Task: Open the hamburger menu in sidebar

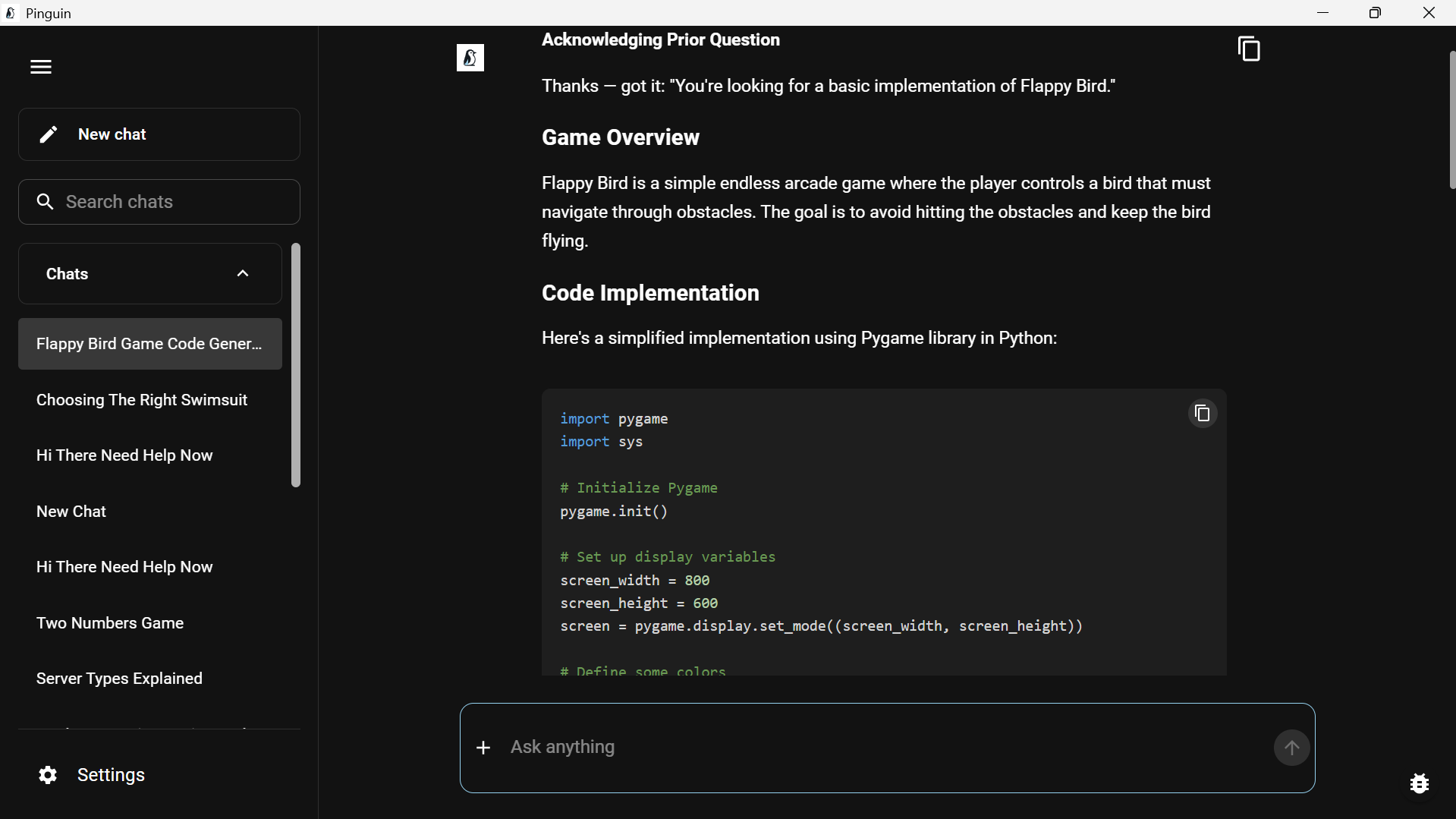Action: coord(41,67)
